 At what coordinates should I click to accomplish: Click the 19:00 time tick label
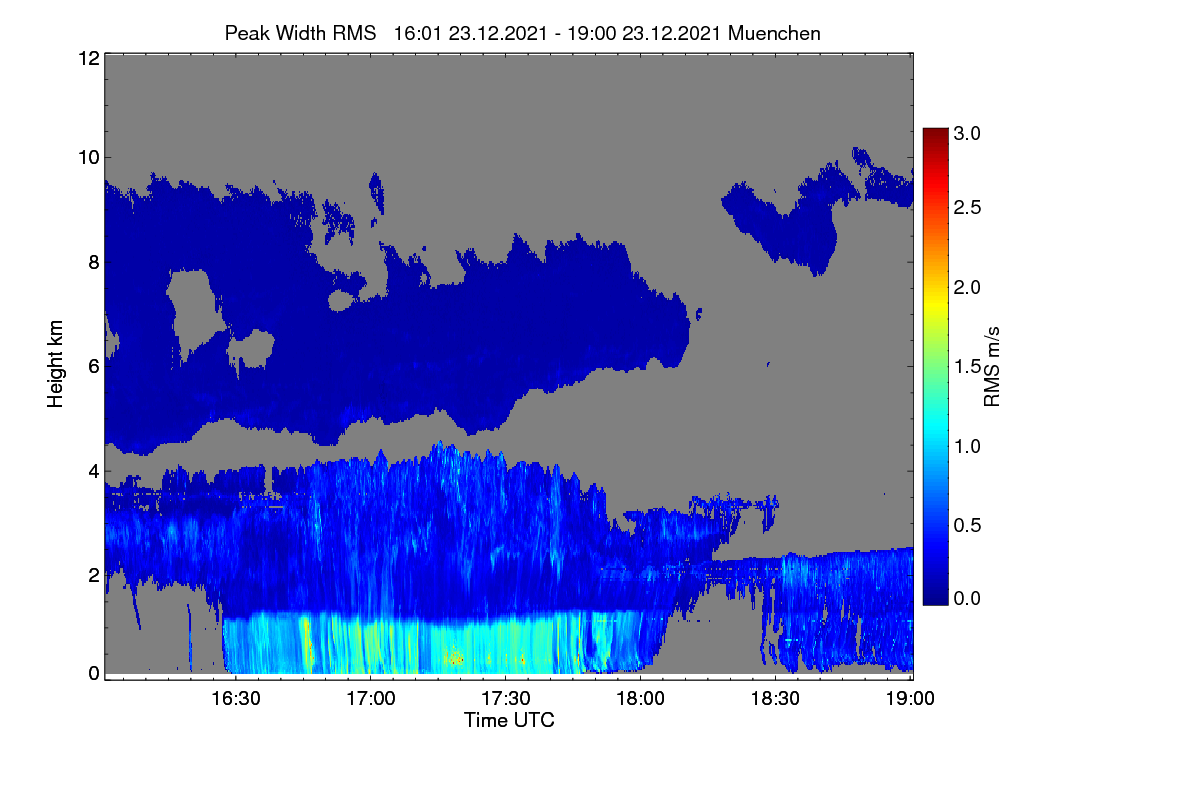click(909, 699)
